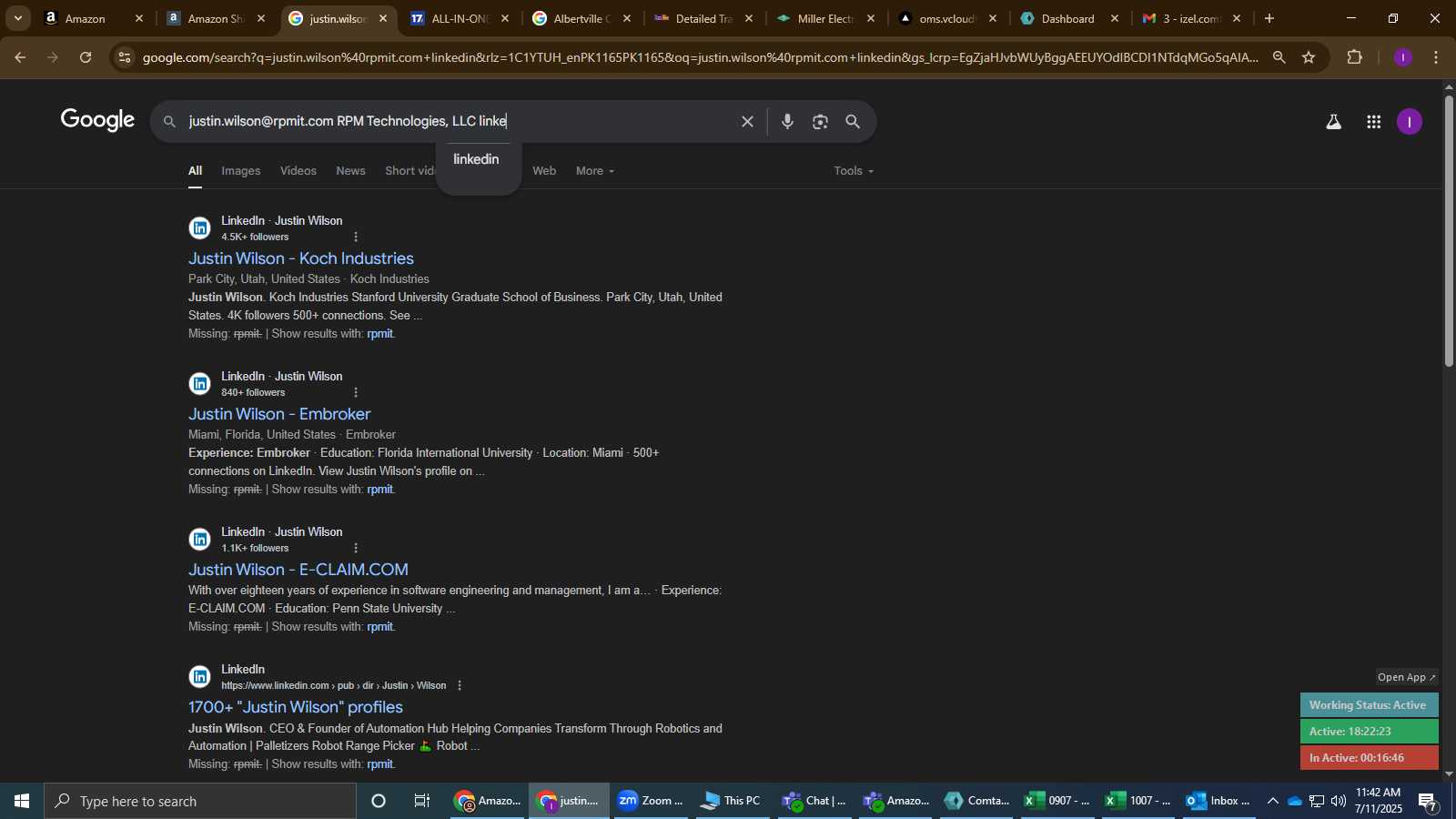Click the page vertical scrollbar thumb
1456x819 pixels.
tap(1449, 230)
